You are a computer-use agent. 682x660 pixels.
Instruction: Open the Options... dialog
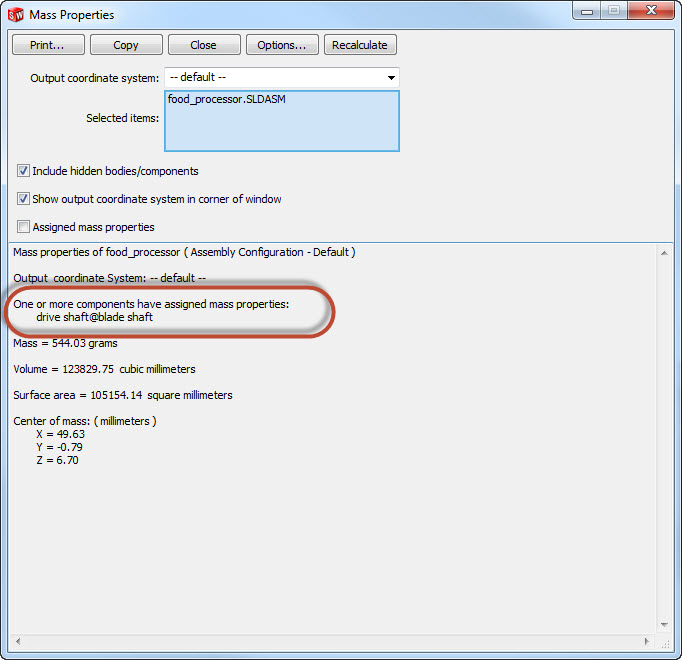click(282, 45)
